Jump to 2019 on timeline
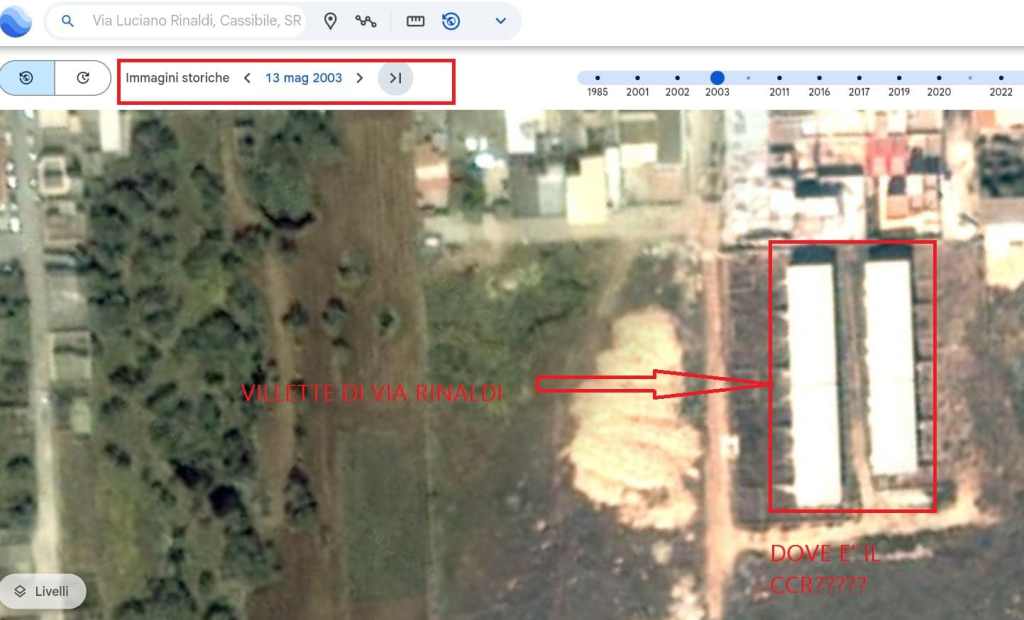The height and width of the screenshot is (620, 1024). [899, 78]
